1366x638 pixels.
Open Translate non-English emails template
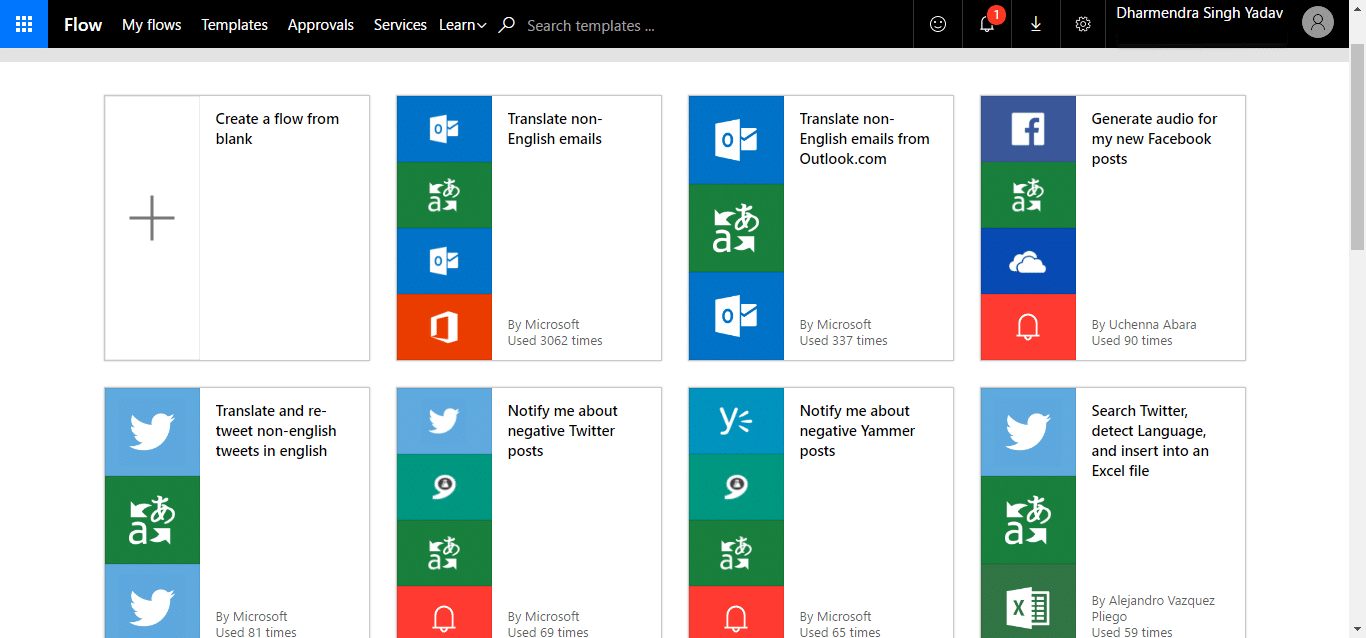tap(529, 228)
